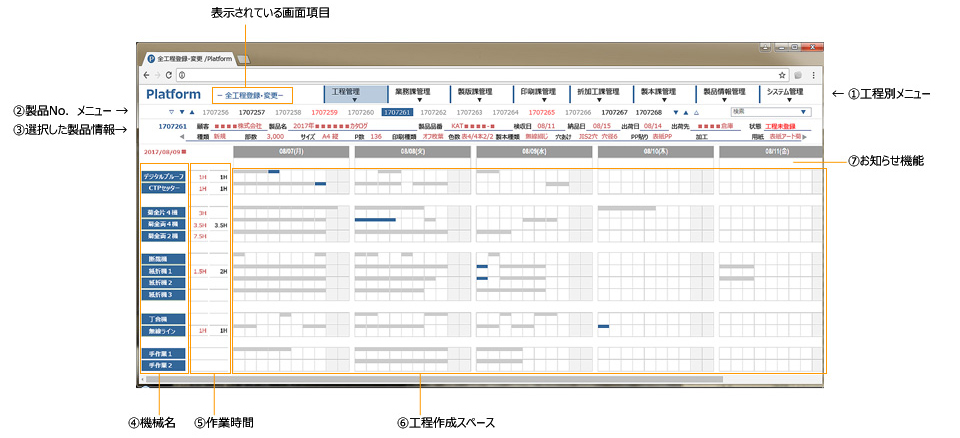The width and height of the screenshot is (960, 438).
Task: Go back with the browser back arrow
Action: (146, 75)
